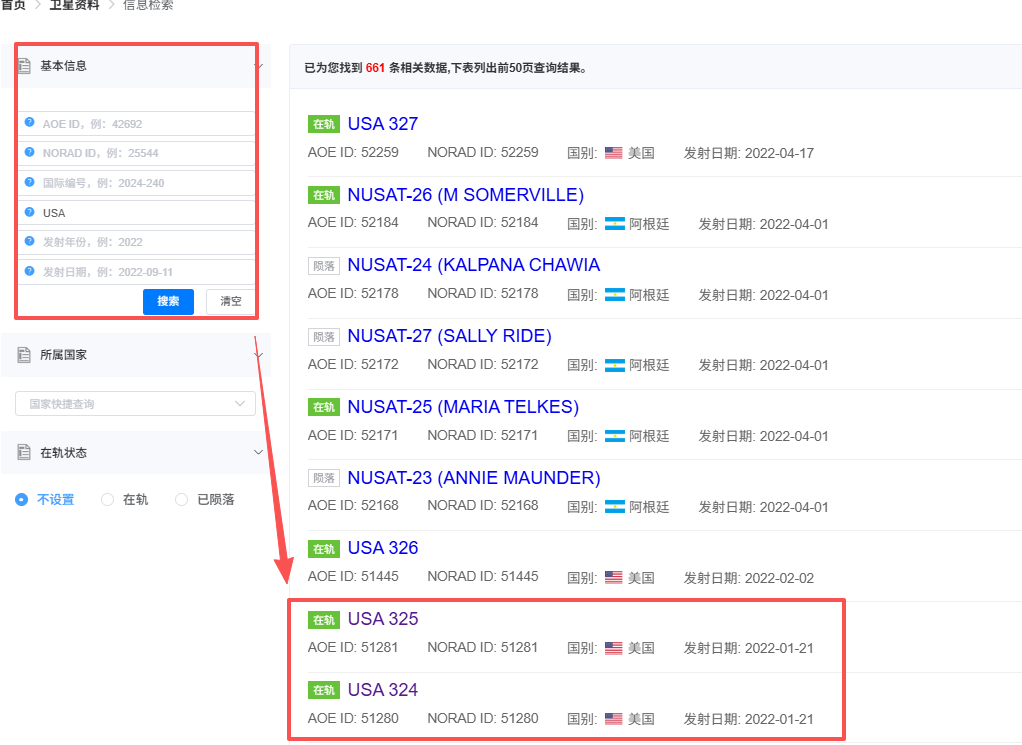
Task: Click help icon beside NORAD ID field
Action: pos(30,153)
